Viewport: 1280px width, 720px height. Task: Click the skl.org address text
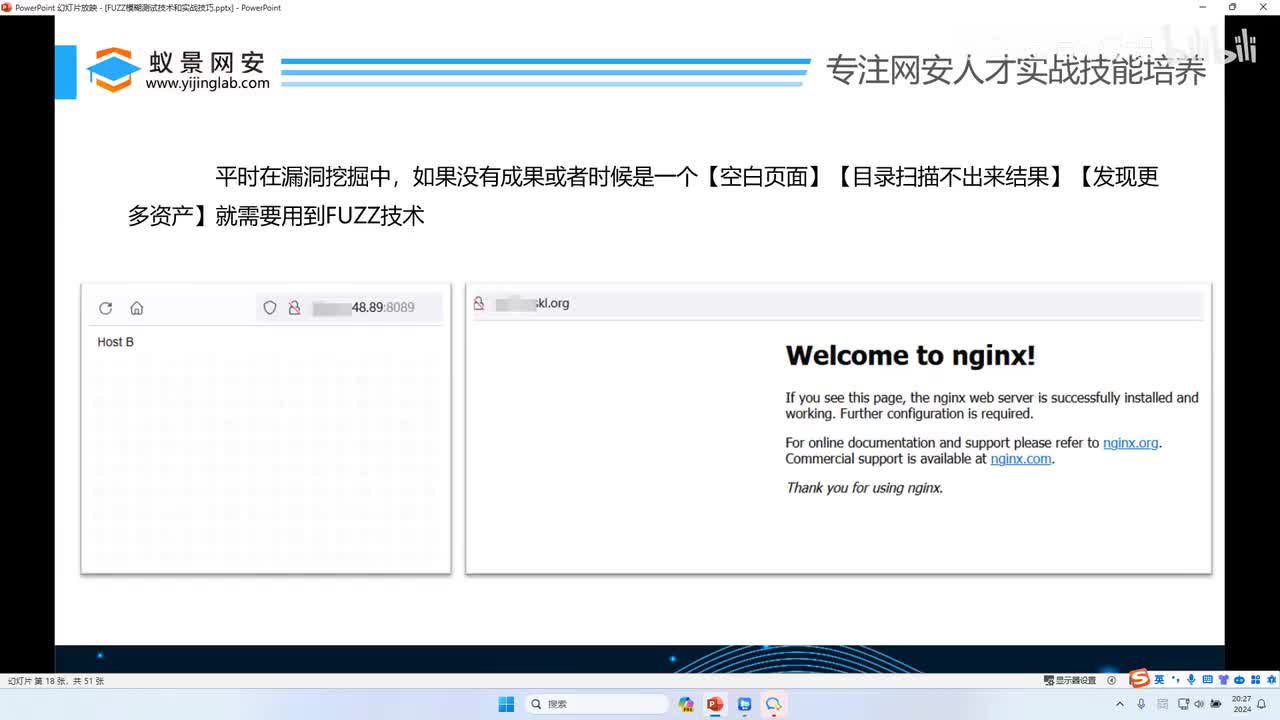click(x=553, y=303)
